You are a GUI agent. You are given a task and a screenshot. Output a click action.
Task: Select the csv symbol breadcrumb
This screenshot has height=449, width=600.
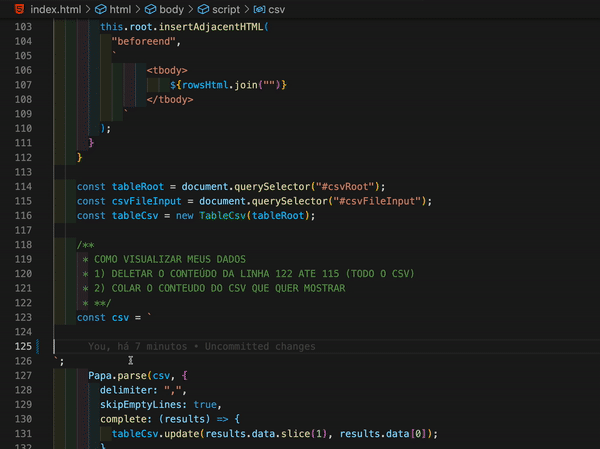click(x=277, y=10)
